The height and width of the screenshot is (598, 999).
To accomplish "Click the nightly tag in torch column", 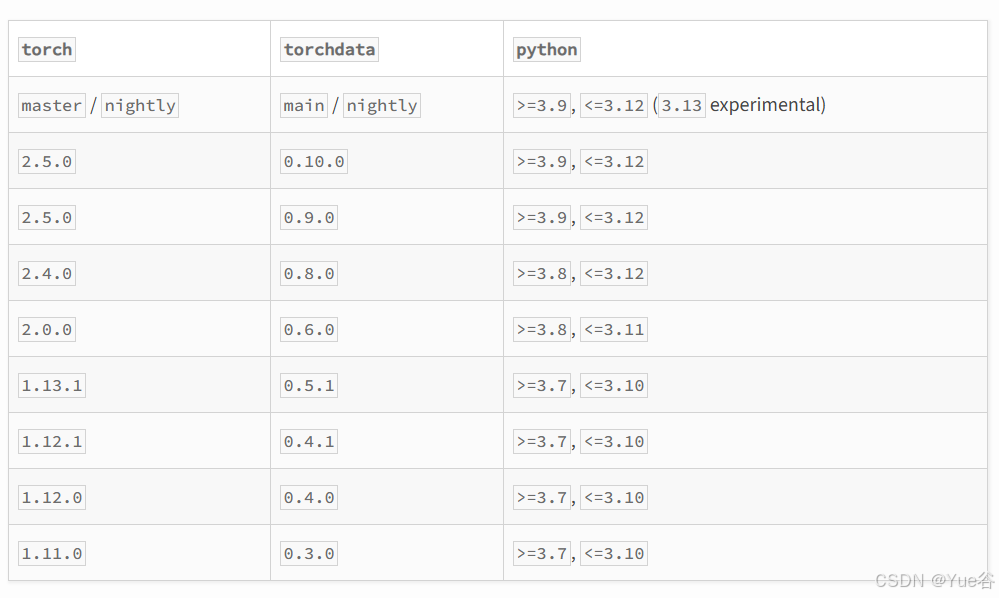I will pyautogui.click(x=140, y=106).
